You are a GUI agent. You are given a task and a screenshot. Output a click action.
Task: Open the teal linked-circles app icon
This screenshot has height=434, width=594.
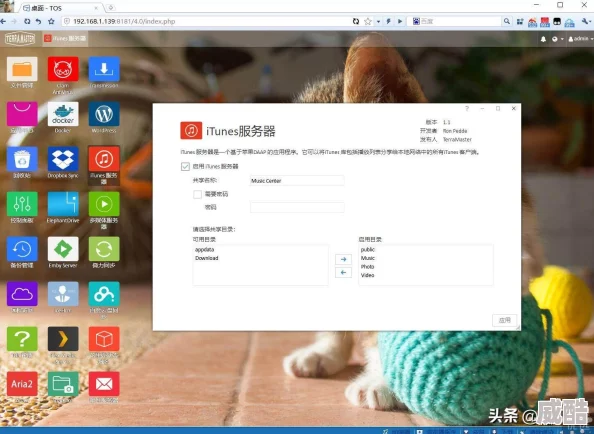[x=104, y=293]
